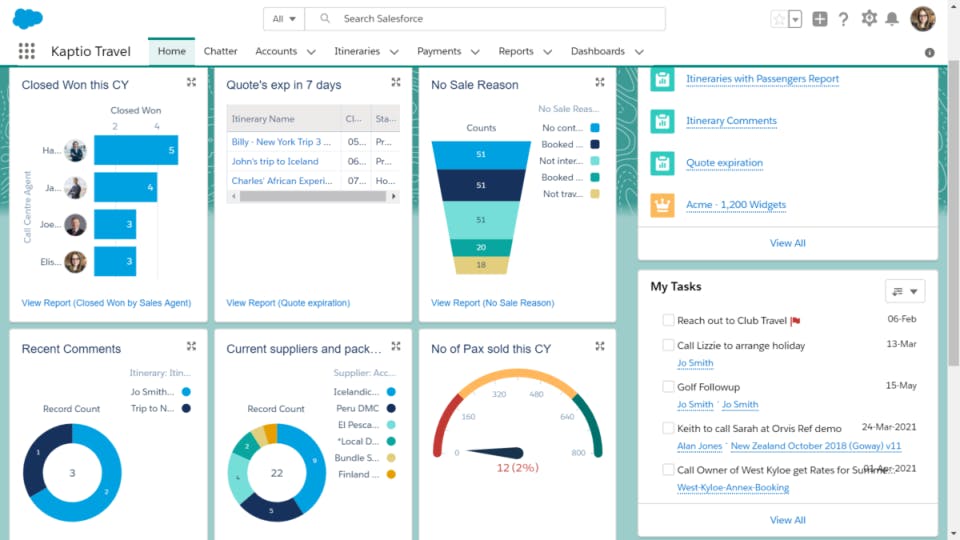Open View Report (Closed Won by Sales Agent)
The image size is (960, 540).
(107, 302)
